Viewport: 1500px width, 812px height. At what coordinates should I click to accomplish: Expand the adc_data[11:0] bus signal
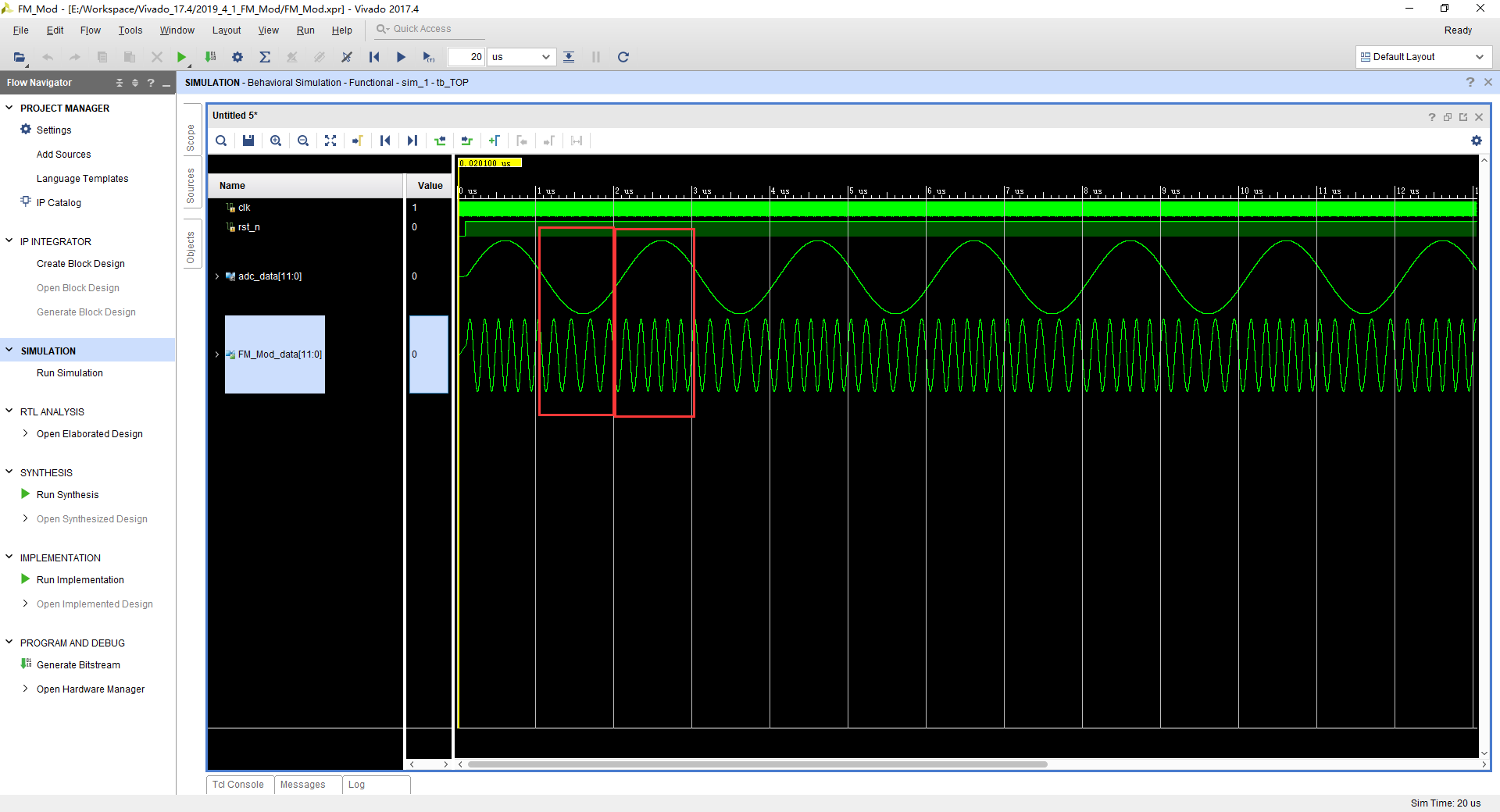point(217,276)
